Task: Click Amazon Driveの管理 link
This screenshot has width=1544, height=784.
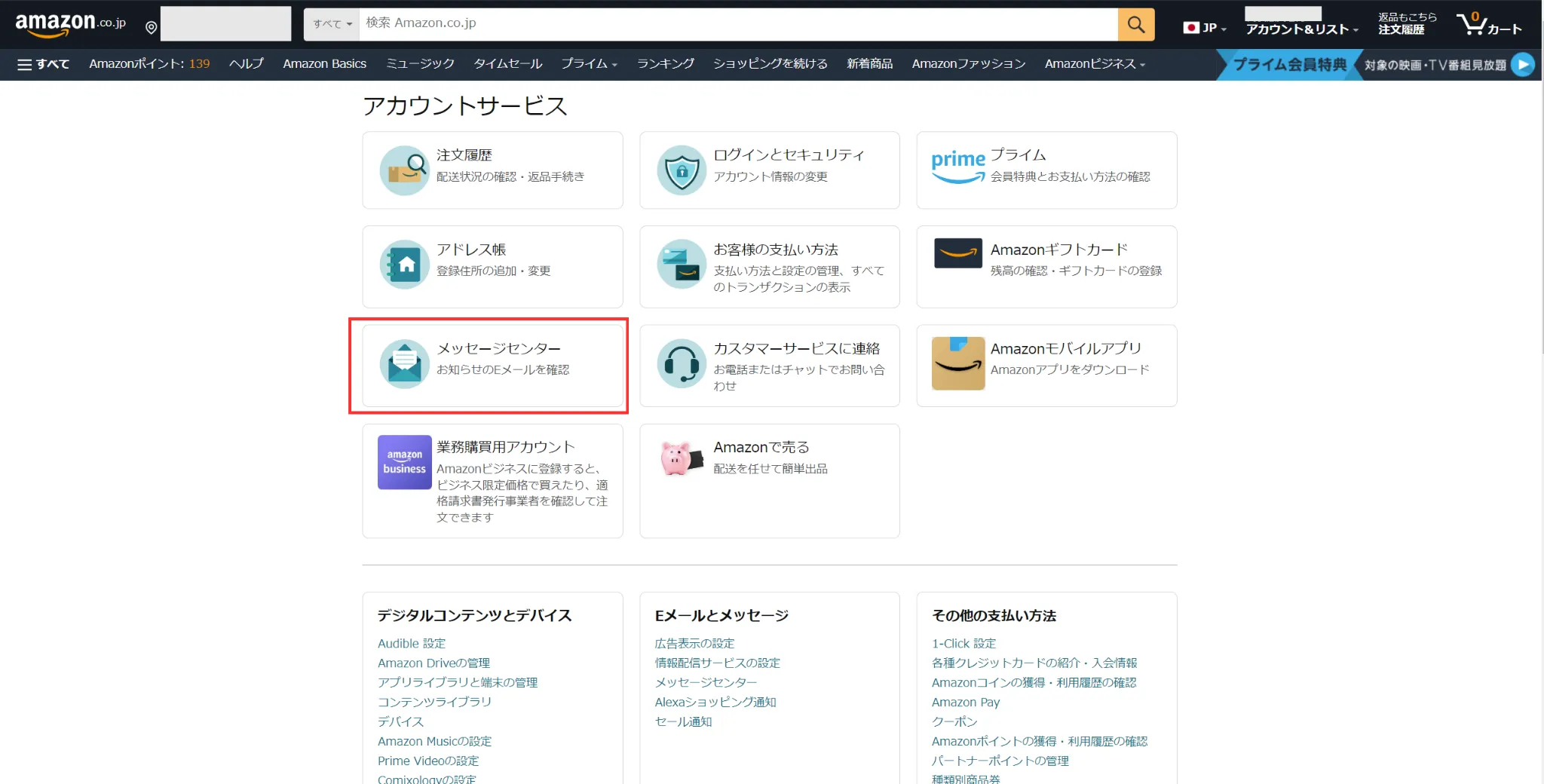Action: coord(434,663)
